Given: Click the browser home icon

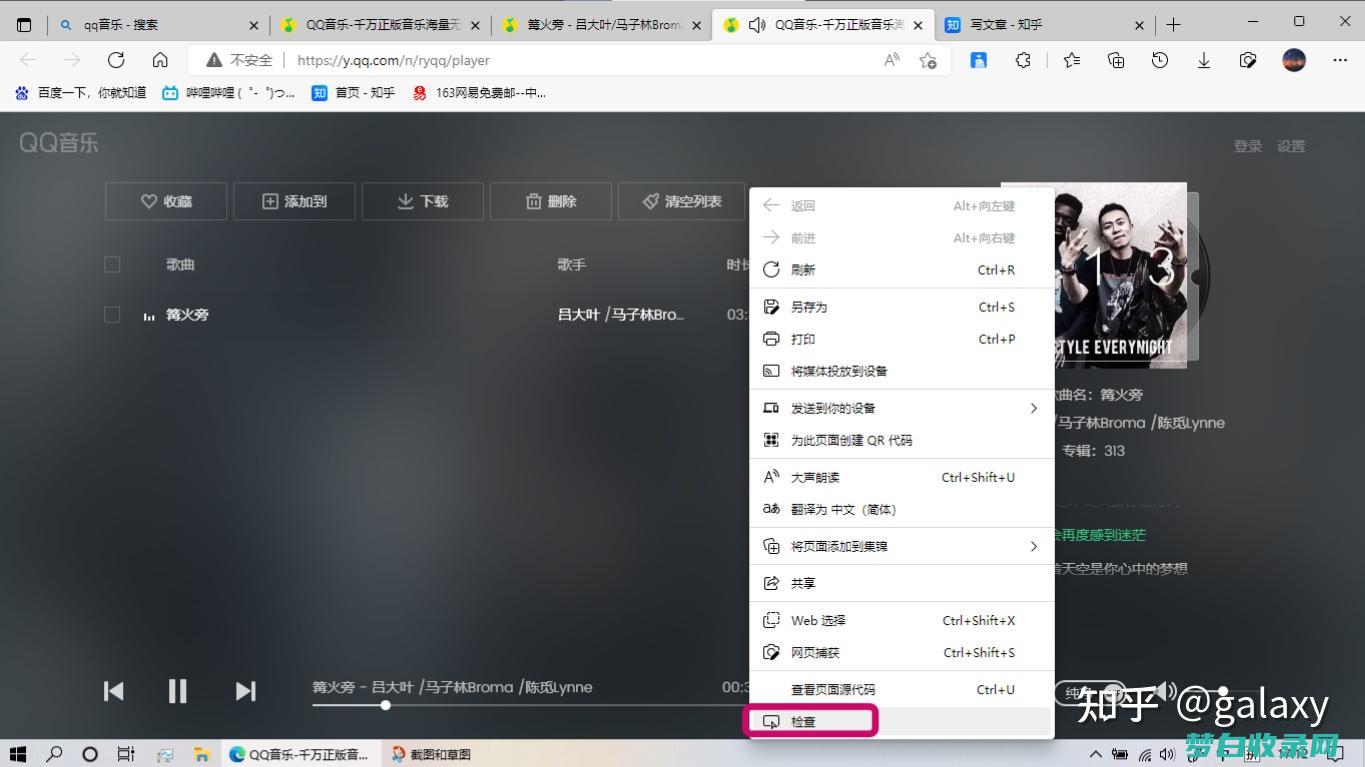Looking at the screenshot, I should [x=160, y=60].
